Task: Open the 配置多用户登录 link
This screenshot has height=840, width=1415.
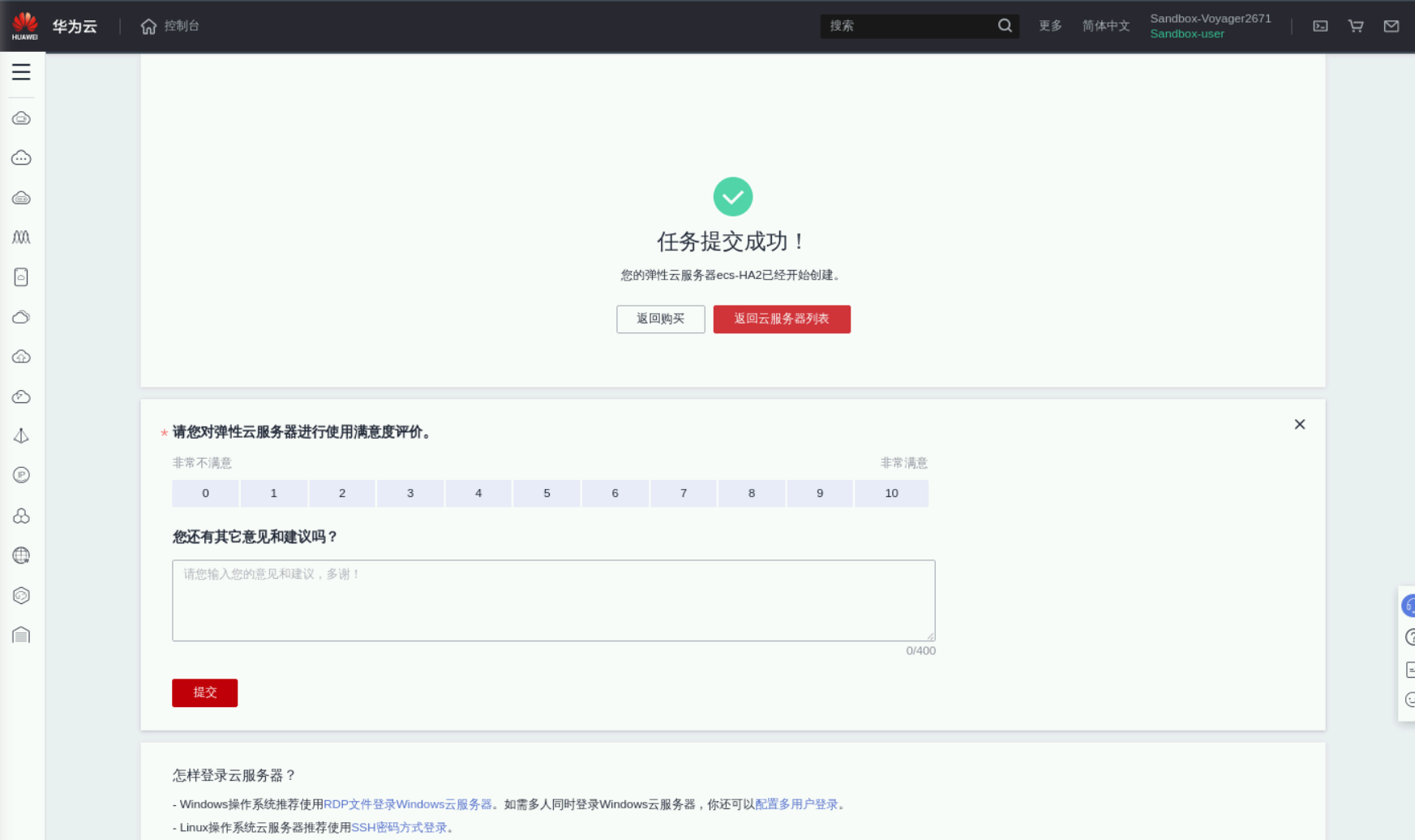Action: [796, 804]
